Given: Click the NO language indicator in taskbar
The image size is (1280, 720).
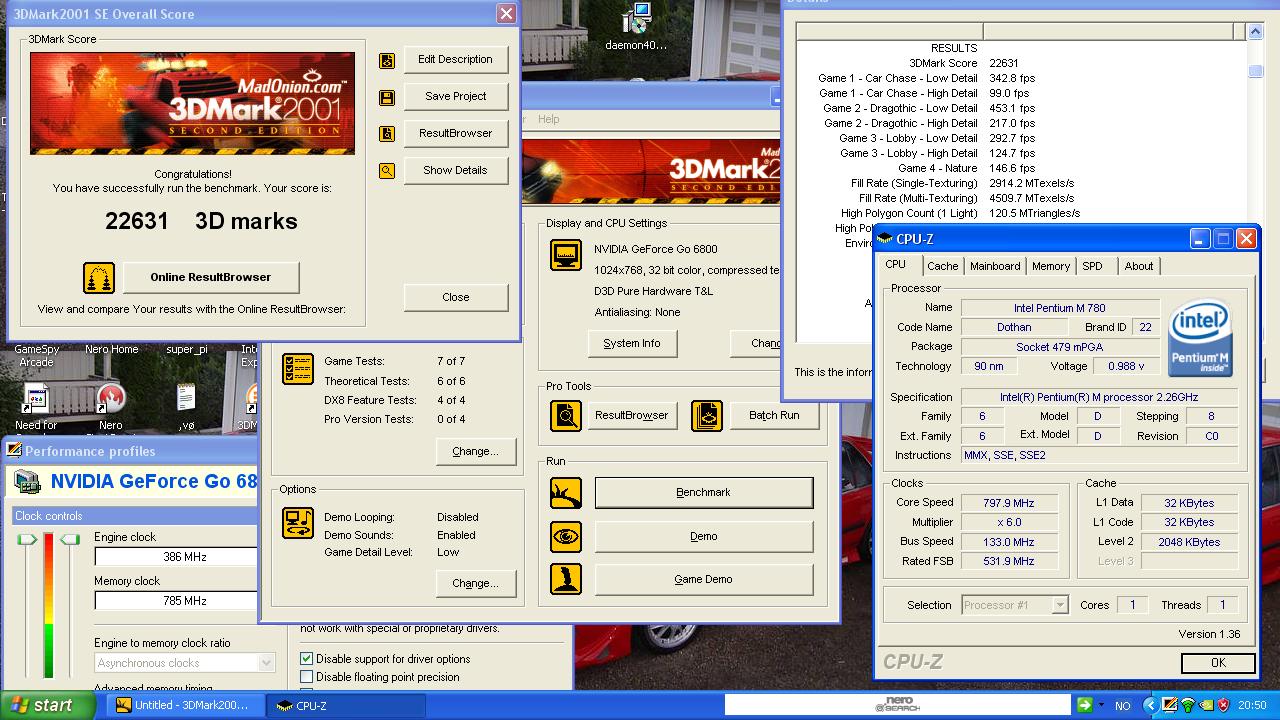Looking at the screenshot, I should [x=1123, y=706].
